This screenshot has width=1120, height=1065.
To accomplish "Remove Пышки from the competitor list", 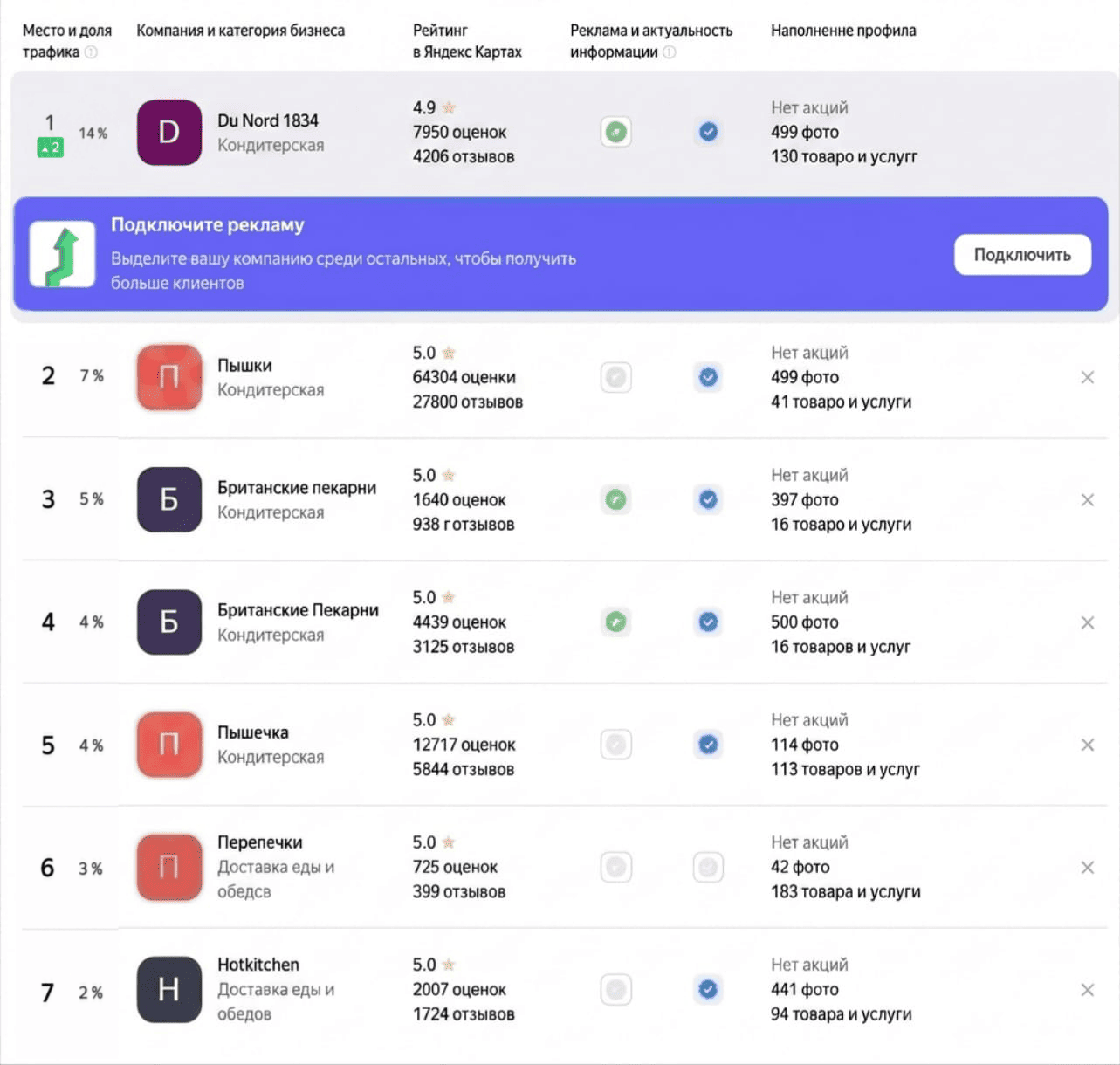I will pos(1088,377).
